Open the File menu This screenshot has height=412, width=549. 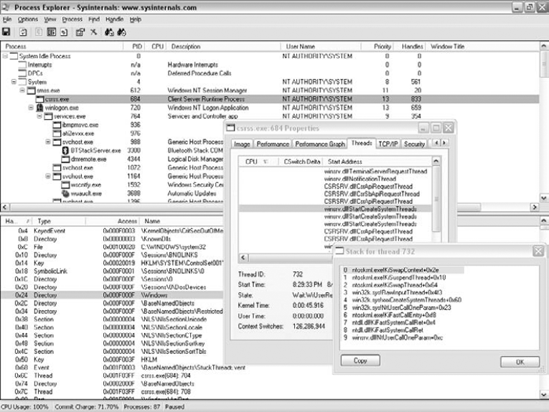tap(7, 19)
